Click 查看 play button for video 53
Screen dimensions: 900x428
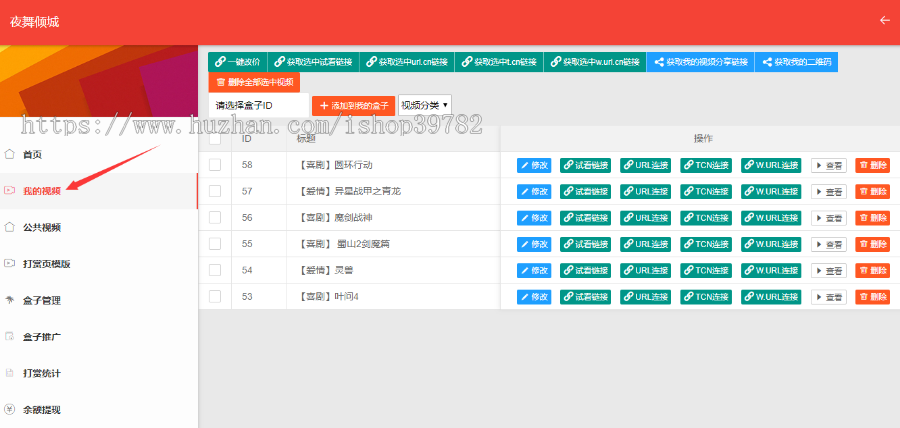[828, 297]
